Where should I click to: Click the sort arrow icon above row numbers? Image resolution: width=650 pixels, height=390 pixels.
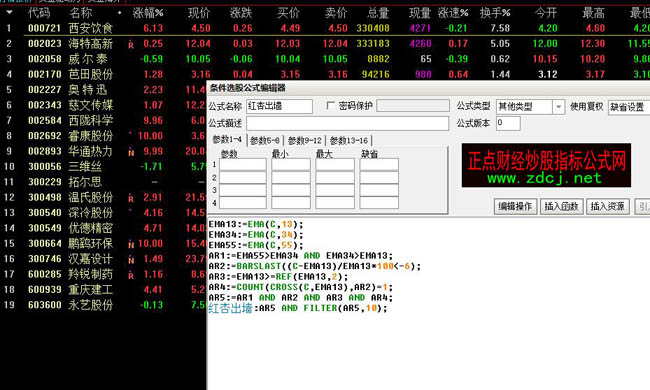pyautogui.click(x=9, y=12)
